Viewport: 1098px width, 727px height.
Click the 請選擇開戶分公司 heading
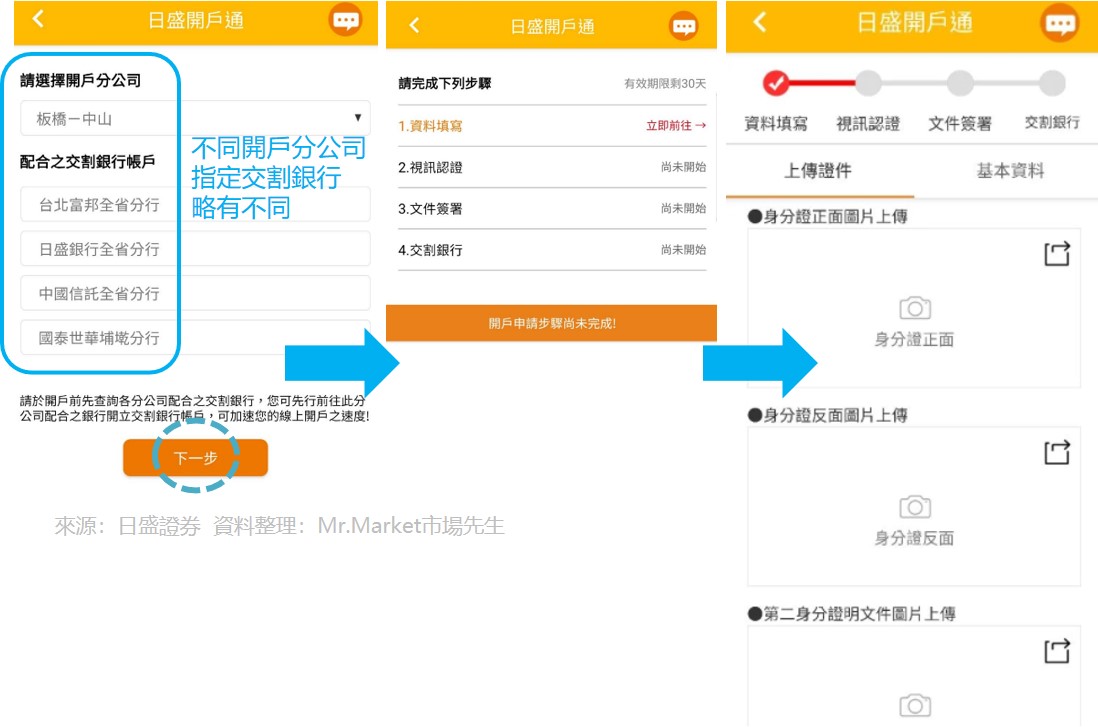81,81
